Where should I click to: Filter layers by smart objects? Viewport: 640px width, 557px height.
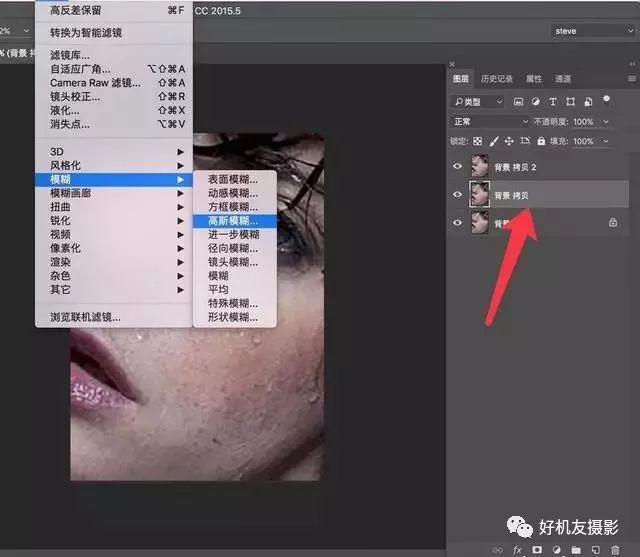coord(588,102)
